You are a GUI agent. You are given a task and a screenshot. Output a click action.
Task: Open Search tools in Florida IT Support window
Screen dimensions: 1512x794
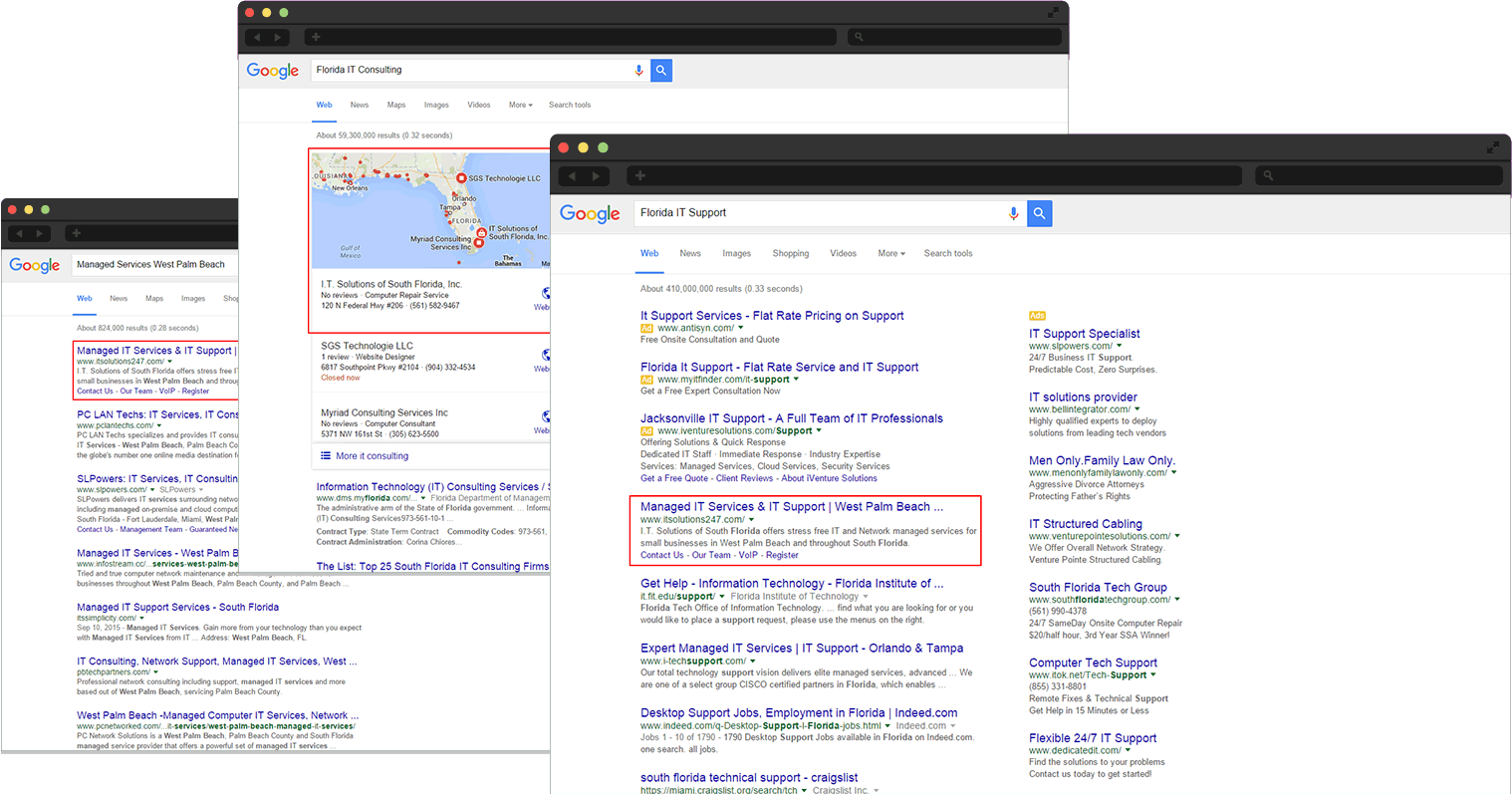click(x=948, y=253)
